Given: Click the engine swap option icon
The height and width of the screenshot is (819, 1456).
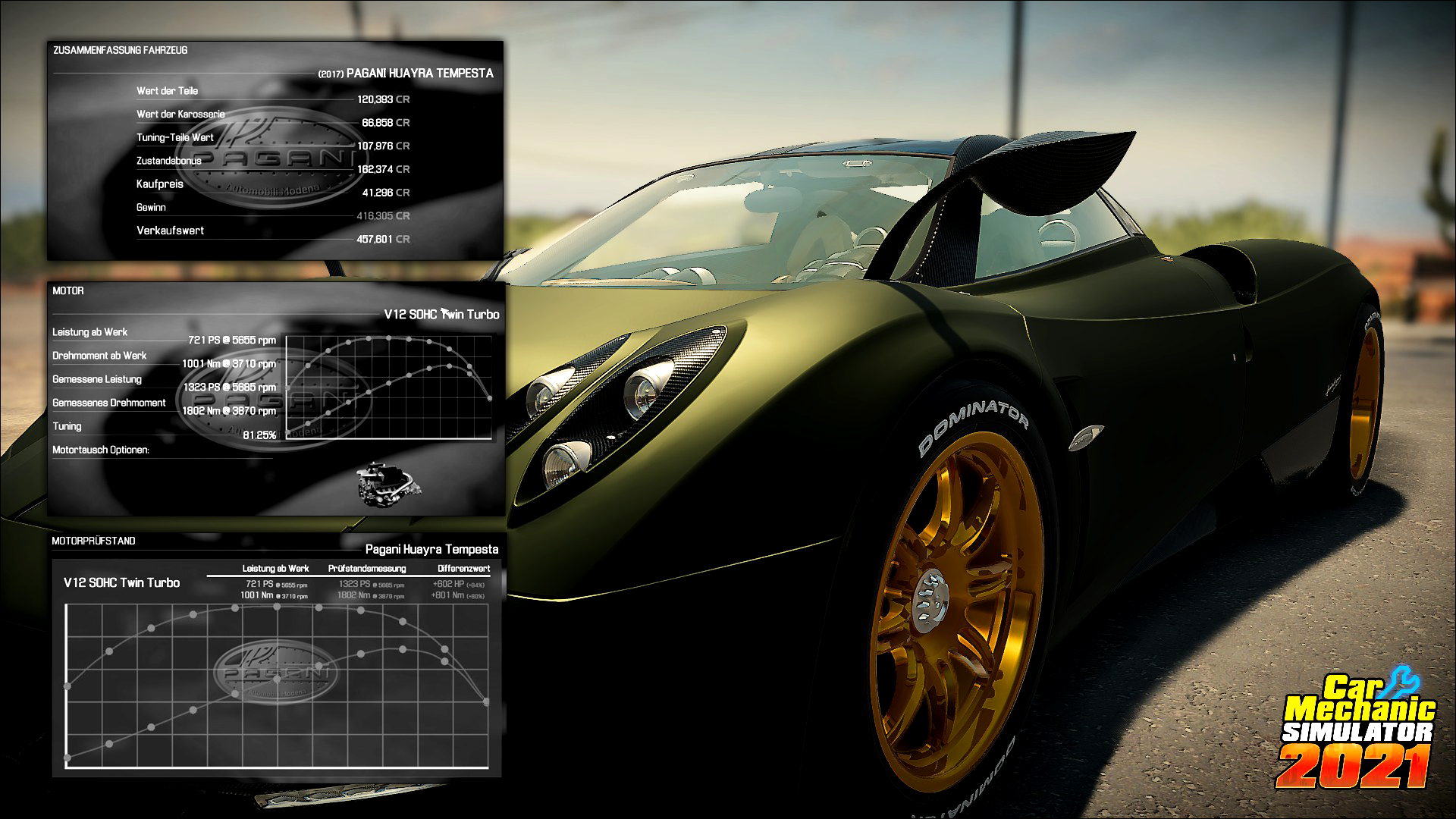Looking at the screenshot, I should click(388, 485).
